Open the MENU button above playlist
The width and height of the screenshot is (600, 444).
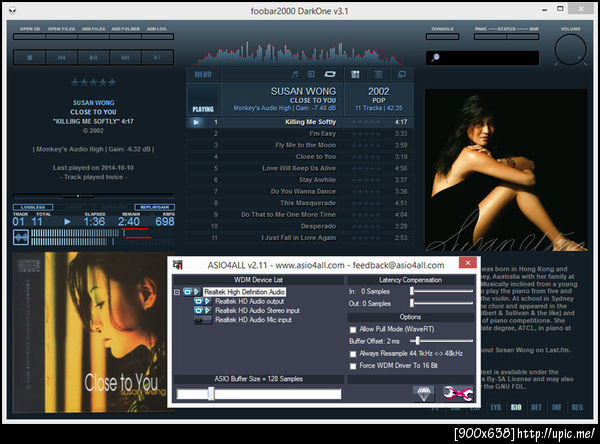coord(203,75)
